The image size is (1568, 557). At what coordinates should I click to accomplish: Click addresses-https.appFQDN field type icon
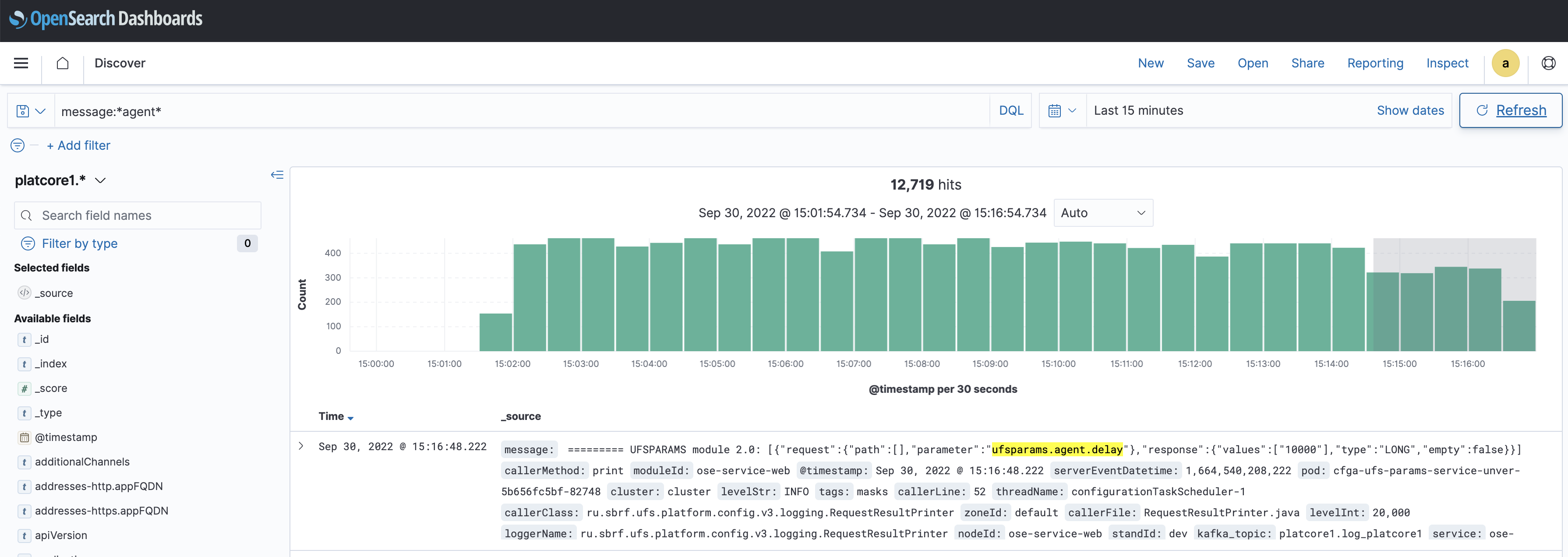click(25, 511)
